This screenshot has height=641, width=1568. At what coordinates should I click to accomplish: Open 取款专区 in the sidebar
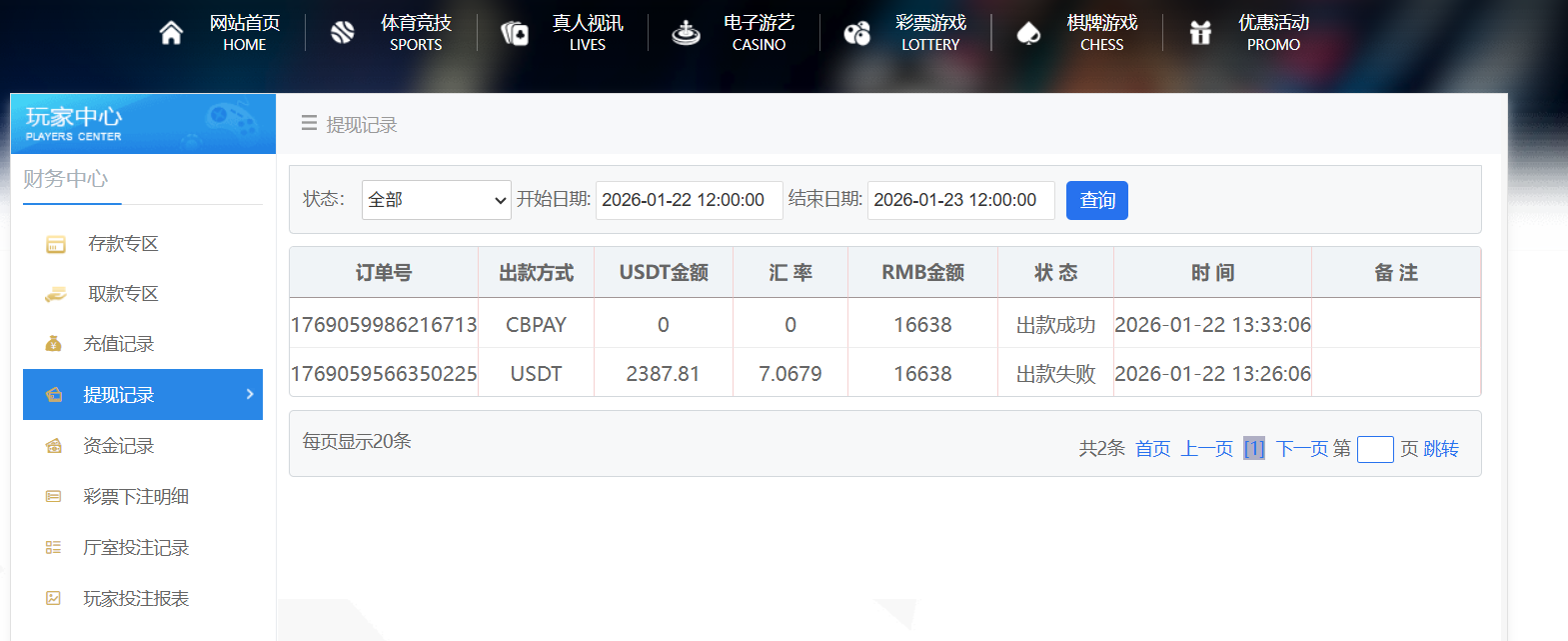(123, 294)
